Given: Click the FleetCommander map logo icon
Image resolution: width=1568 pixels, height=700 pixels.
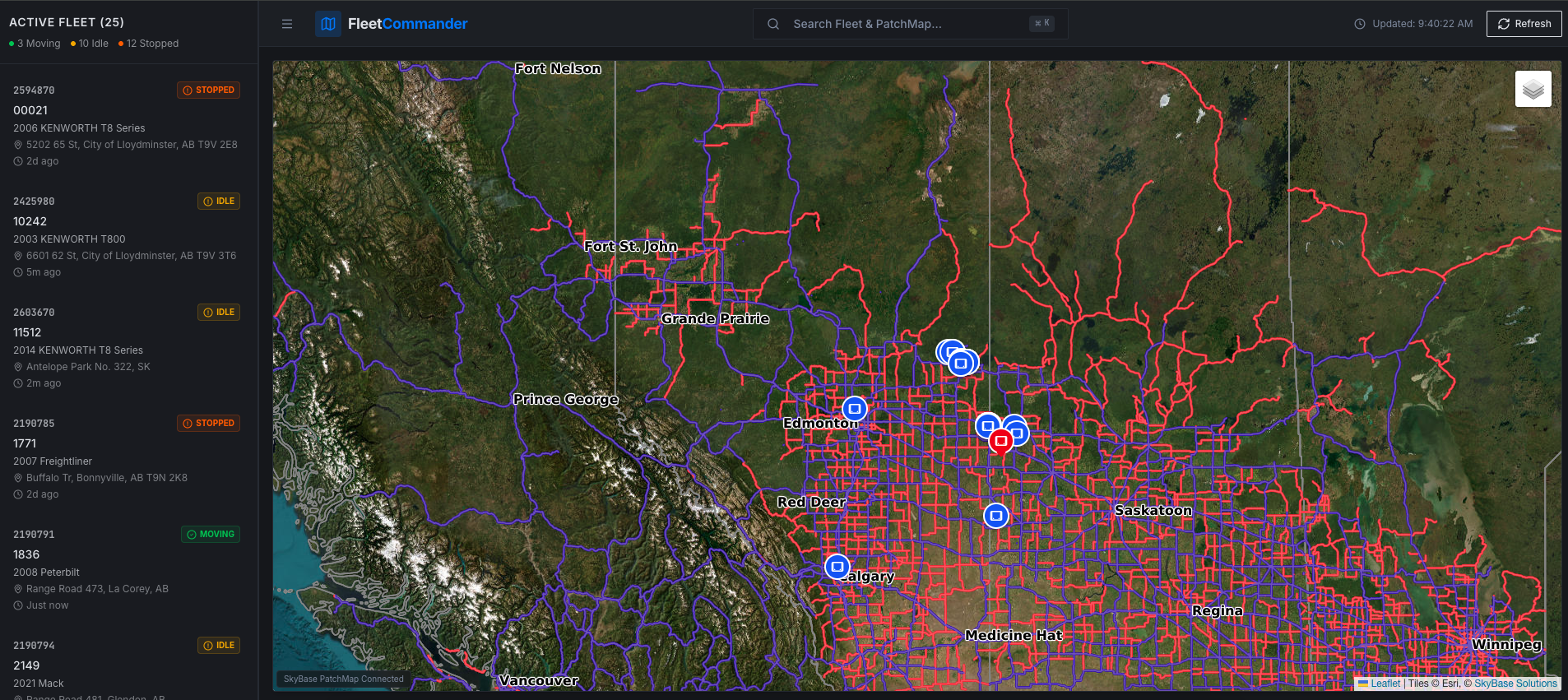Looking at the screenshot, I should click(x=328, y=24).
